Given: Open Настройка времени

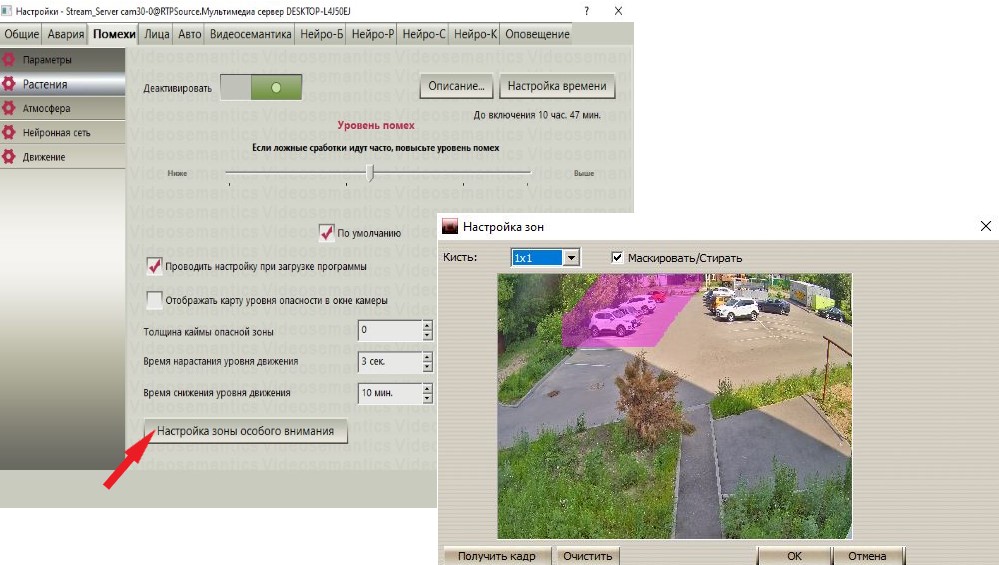Looking at the screenshot, I should (x=557, y=86).
